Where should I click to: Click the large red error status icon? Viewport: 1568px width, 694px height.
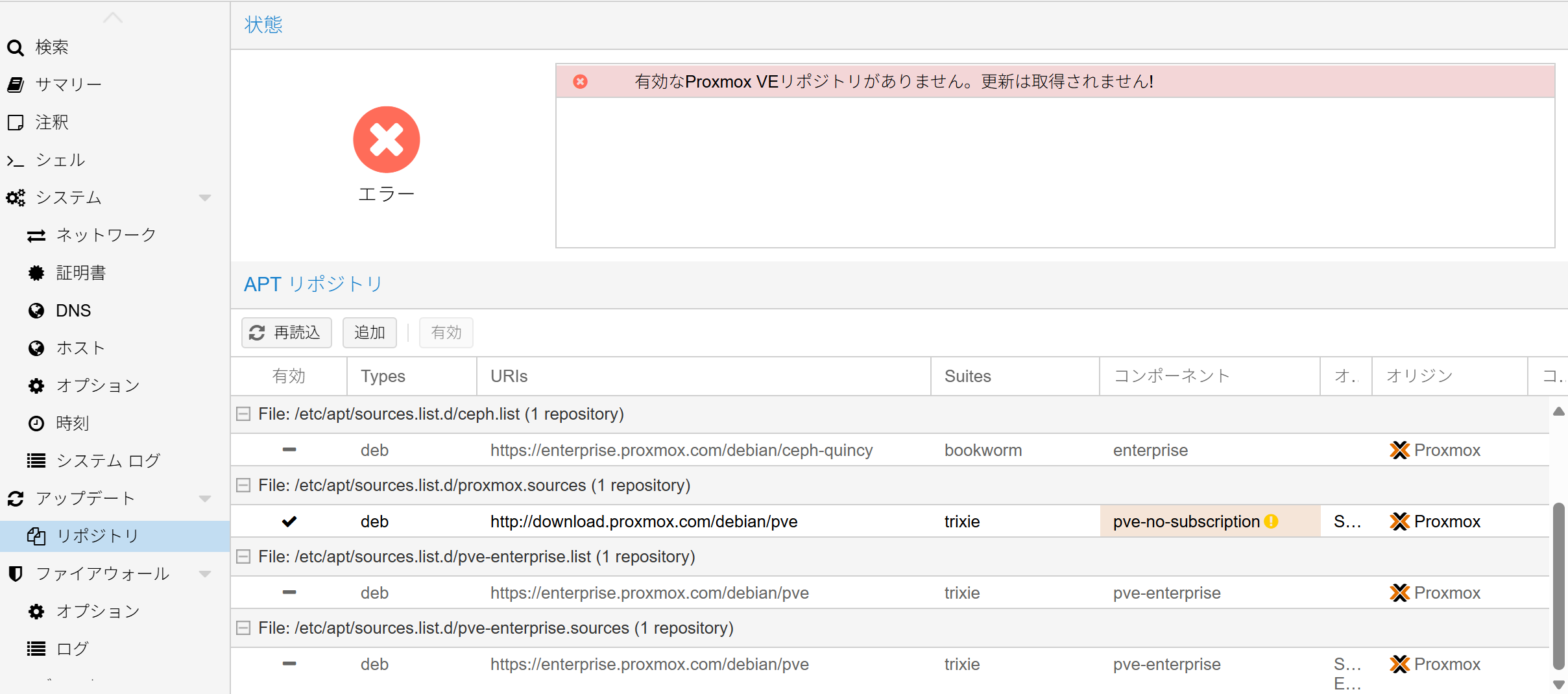point(387,139)
